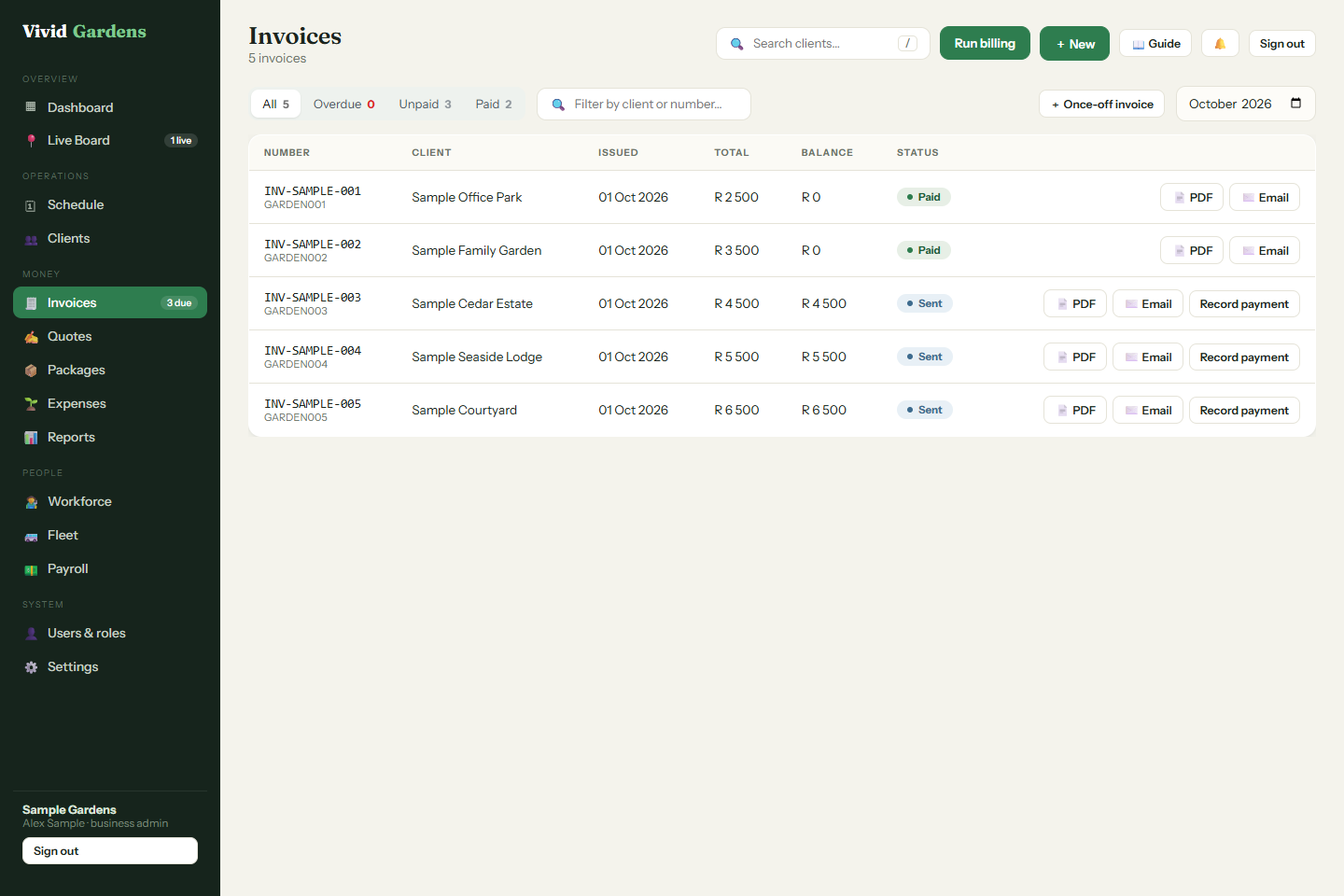Open the October 2026 month picker

[x=1246, y=104]
